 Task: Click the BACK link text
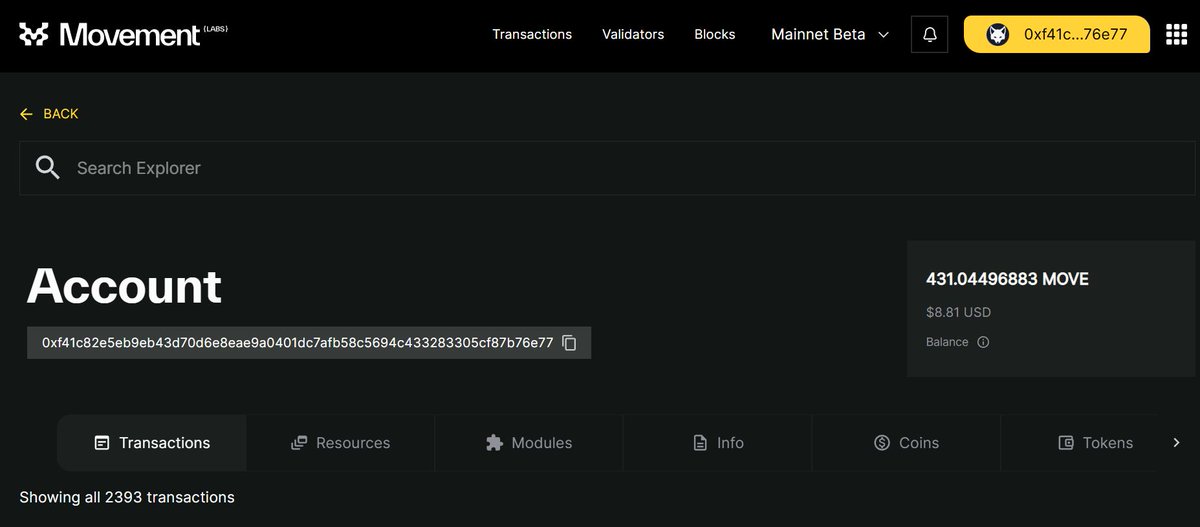pos(61,114)
